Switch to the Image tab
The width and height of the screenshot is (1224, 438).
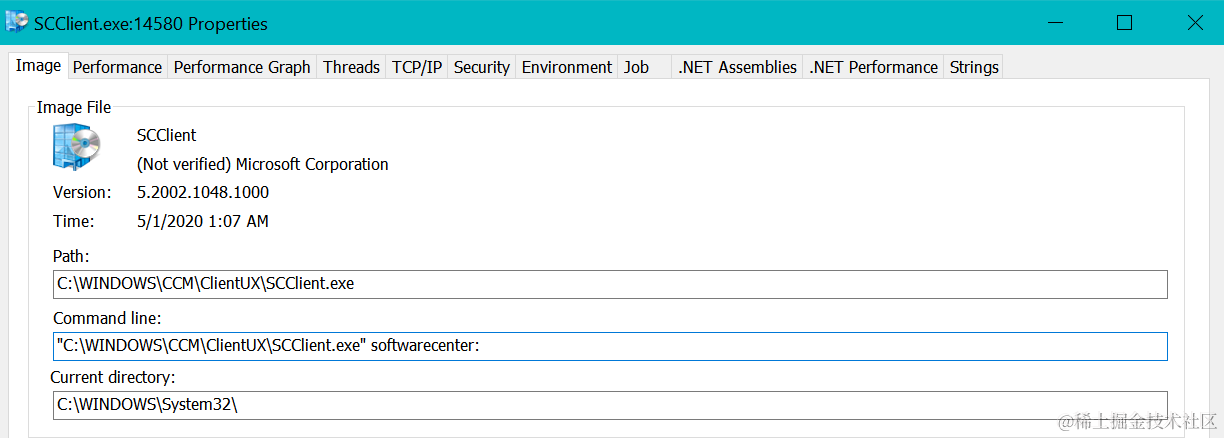pos(39,66)
